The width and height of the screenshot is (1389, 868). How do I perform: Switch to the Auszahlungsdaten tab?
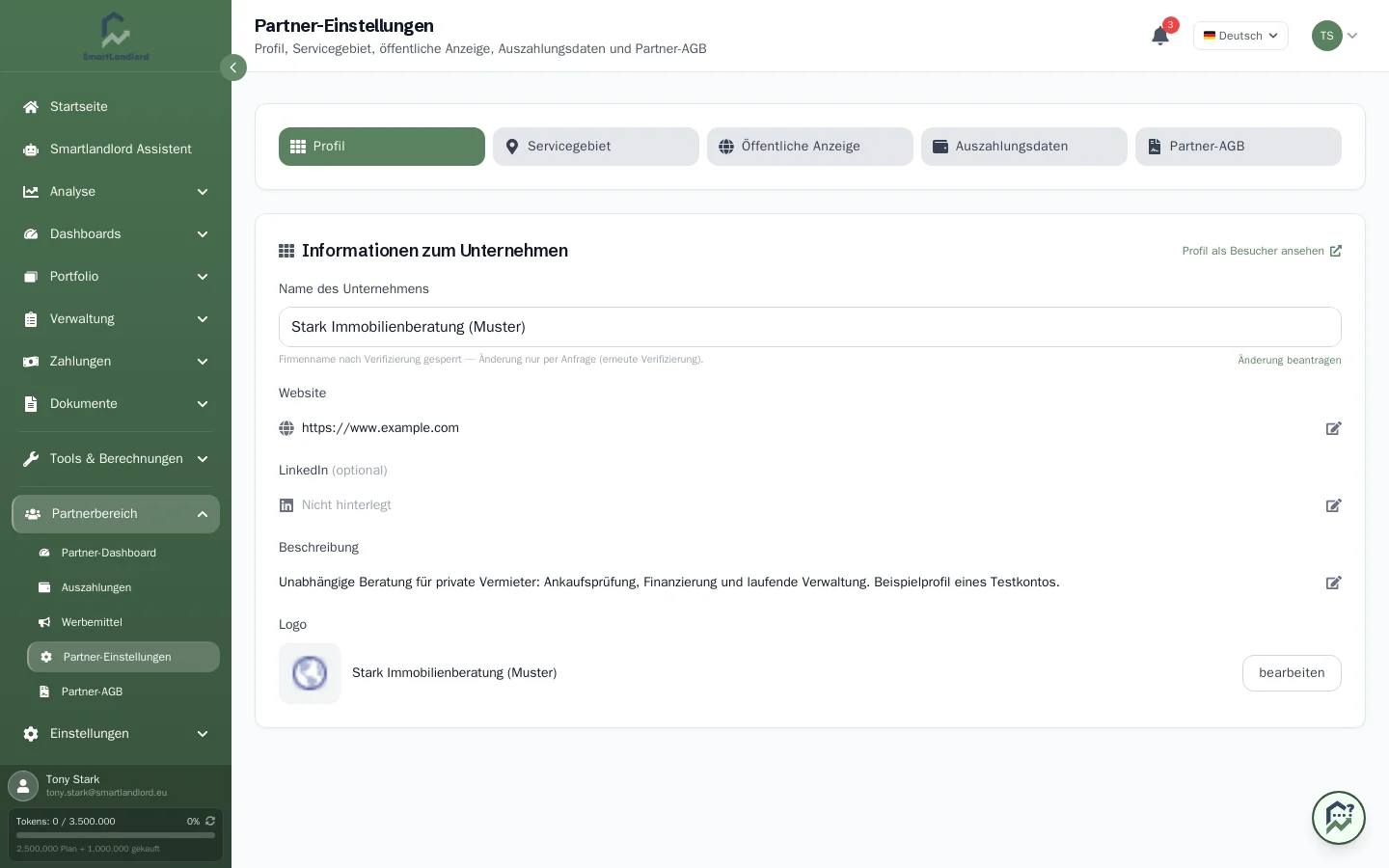pos(1024,147)
